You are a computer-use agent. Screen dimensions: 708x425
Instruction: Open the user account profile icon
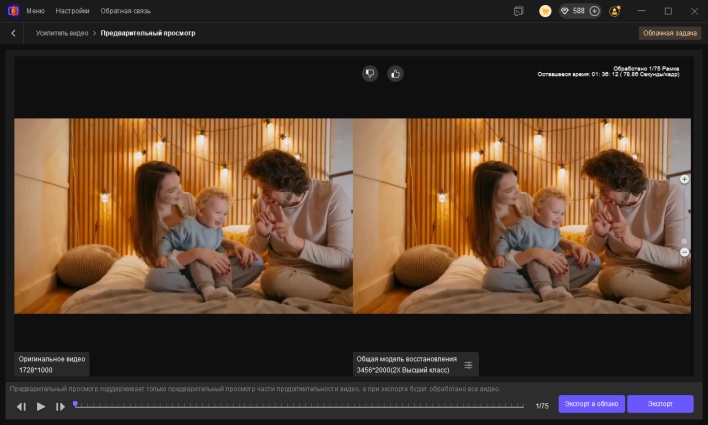pos(615,11)
